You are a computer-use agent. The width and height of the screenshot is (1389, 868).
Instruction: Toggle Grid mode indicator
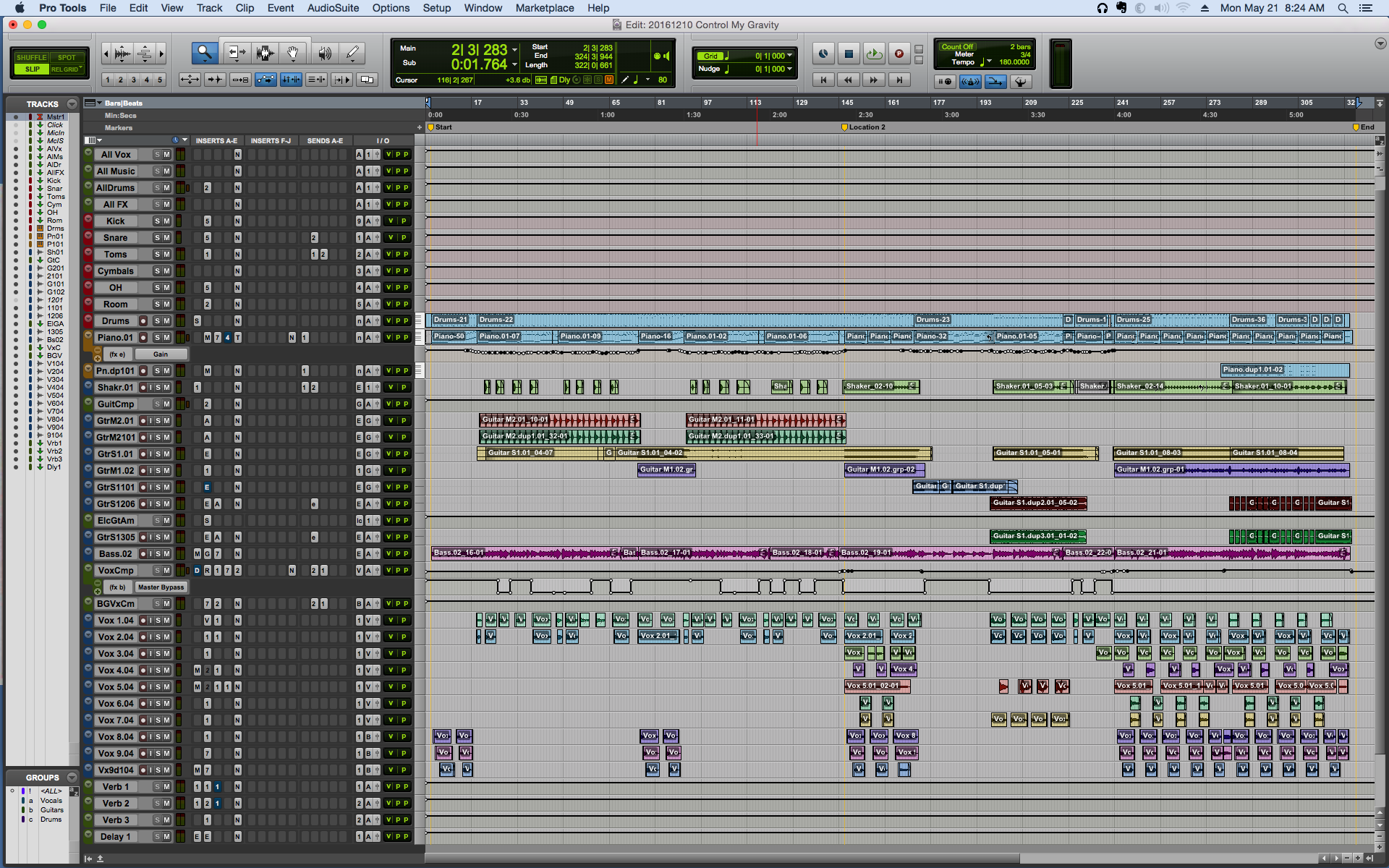tap(710, 56)
